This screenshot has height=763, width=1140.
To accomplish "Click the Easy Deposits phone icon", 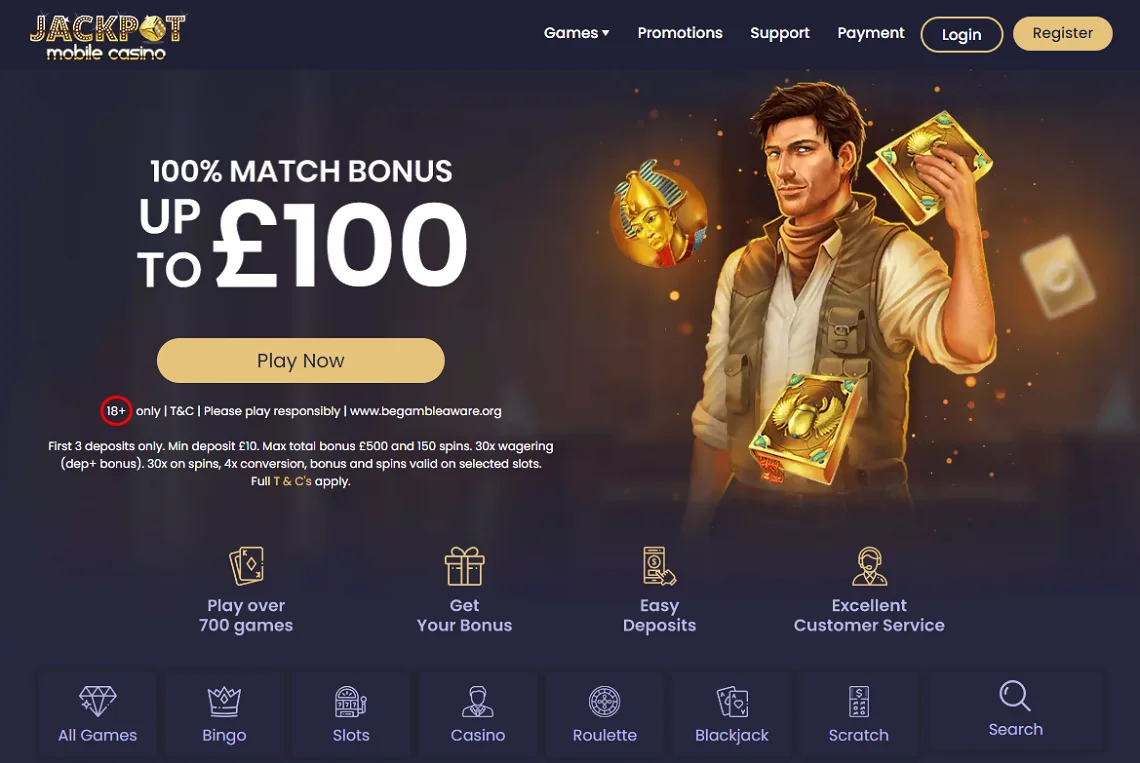I will pos(659,566).
